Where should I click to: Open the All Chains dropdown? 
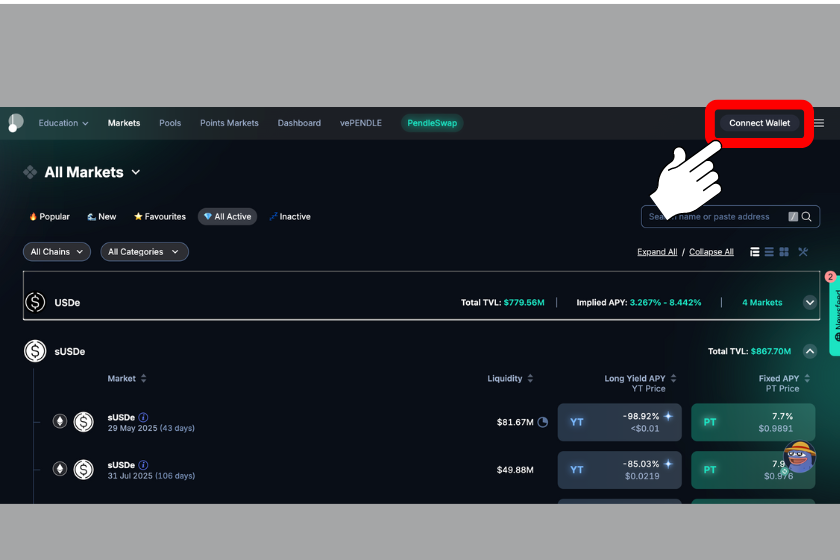(x=57, y=252)
